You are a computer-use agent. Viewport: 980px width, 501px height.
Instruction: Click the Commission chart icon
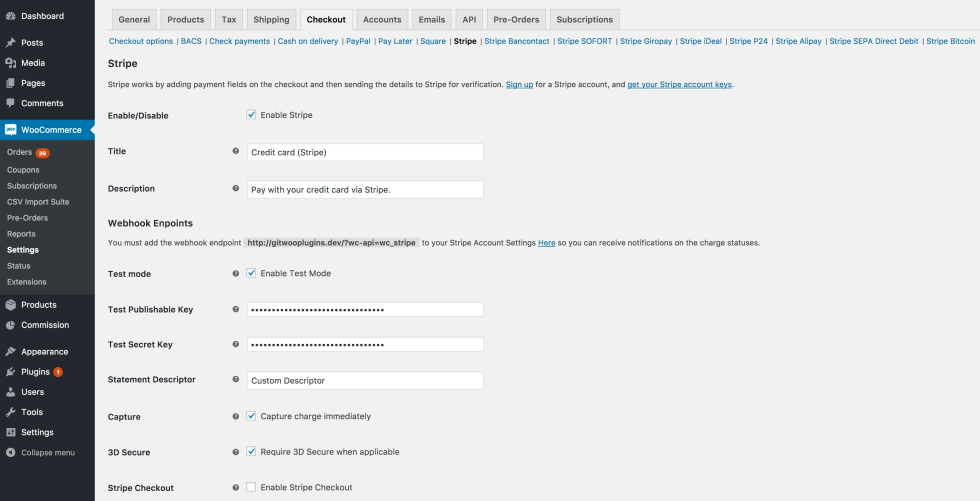pos(10,325)
